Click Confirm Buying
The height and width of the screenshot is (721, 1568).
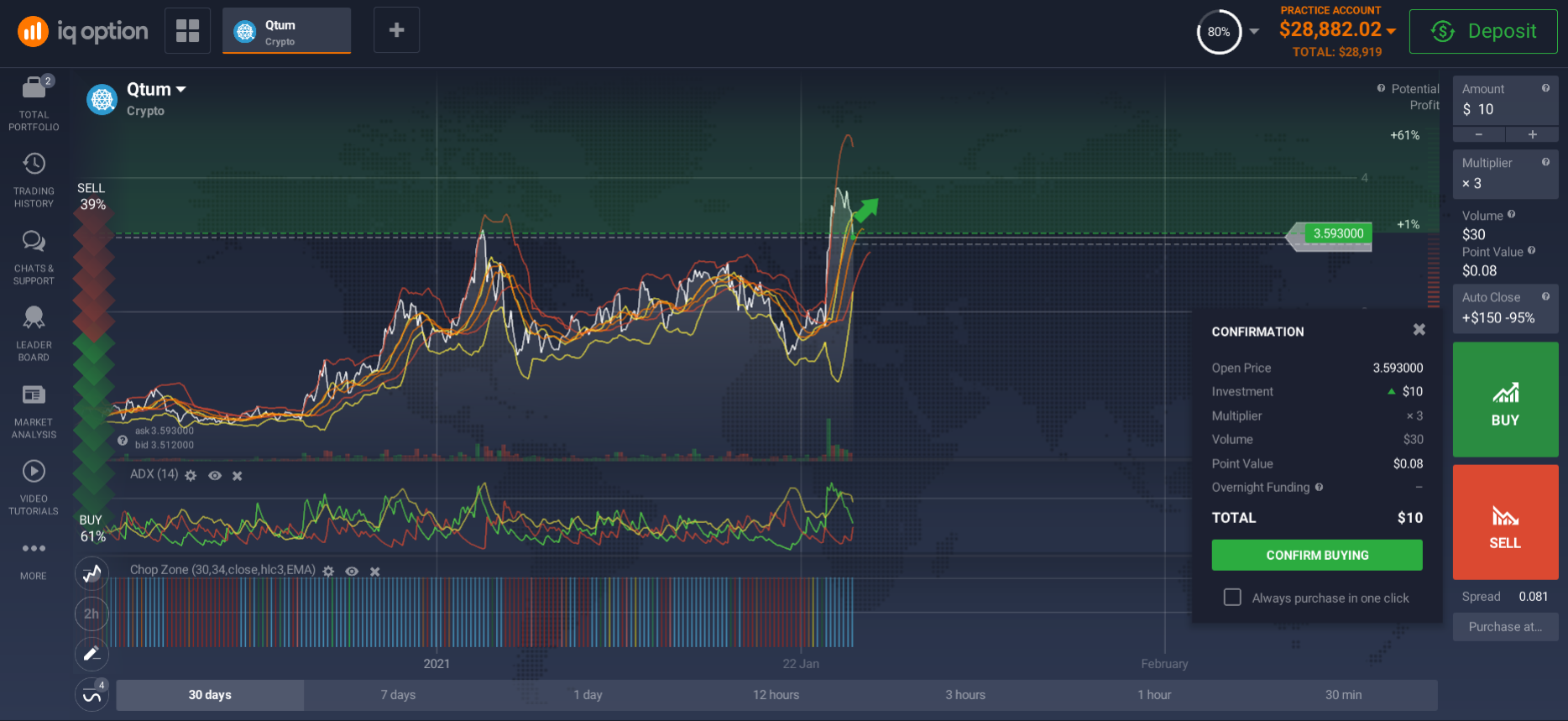(x=1317, y=555)
